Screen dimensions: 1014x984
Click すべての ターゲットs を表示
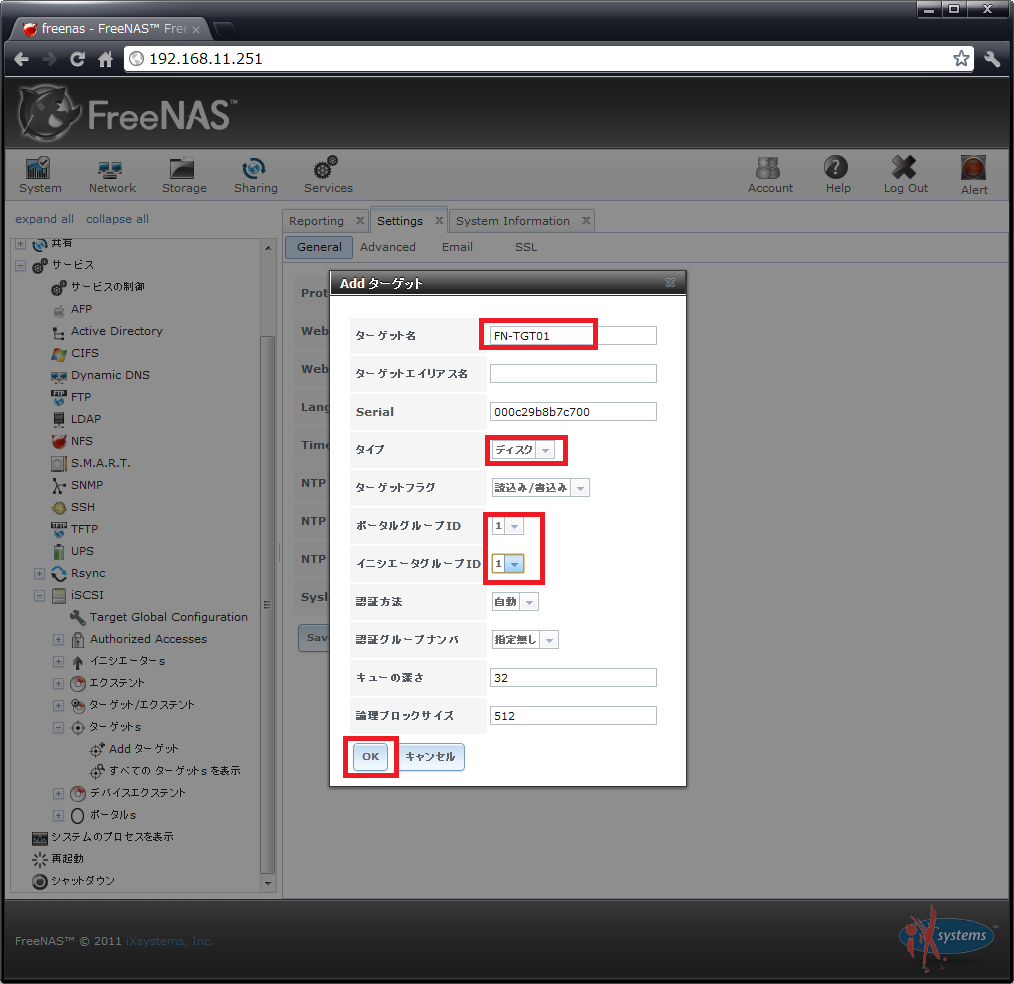click(x=175, y=771)
